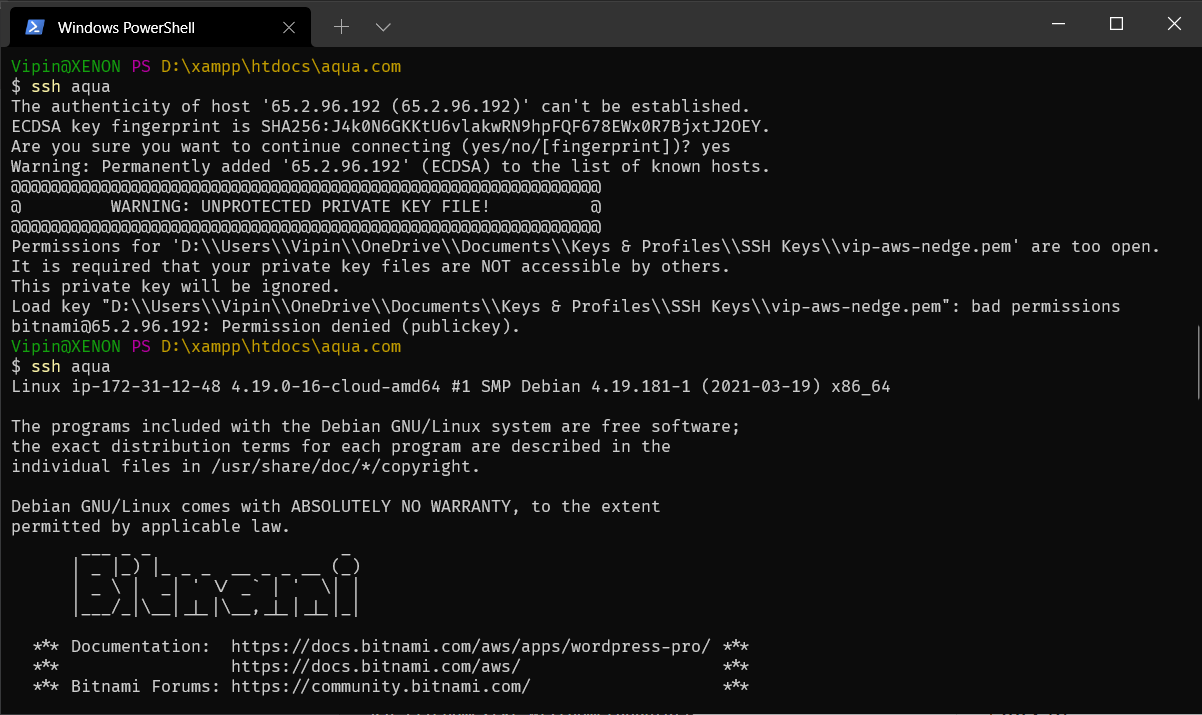This screenshot has height=715, width=1202.
Task: Click the 'Are you sure you want to continue' prompt
Action: [x=371, y=147]
